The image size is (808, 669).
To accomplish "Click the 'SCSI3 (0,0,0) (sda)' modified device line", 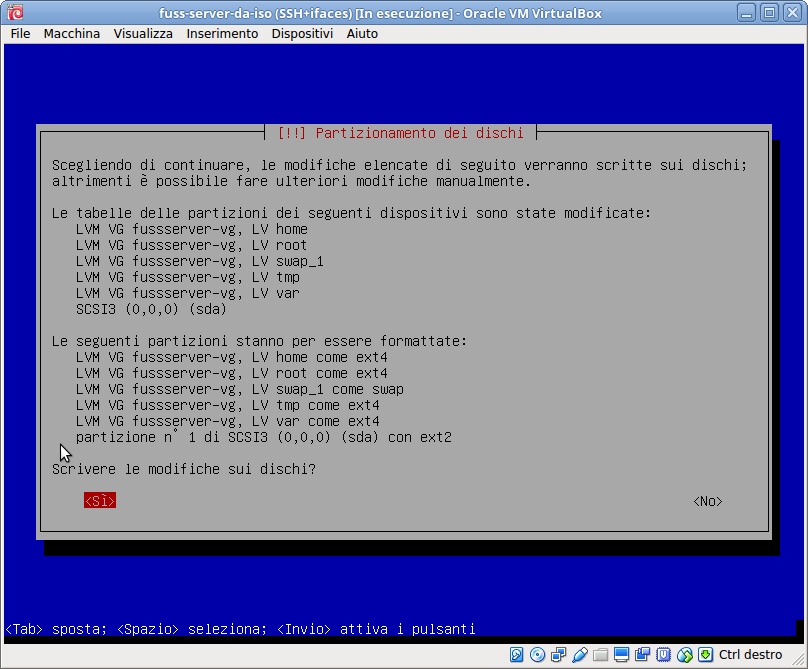I will pyautogui.click(x=151, y=309).
